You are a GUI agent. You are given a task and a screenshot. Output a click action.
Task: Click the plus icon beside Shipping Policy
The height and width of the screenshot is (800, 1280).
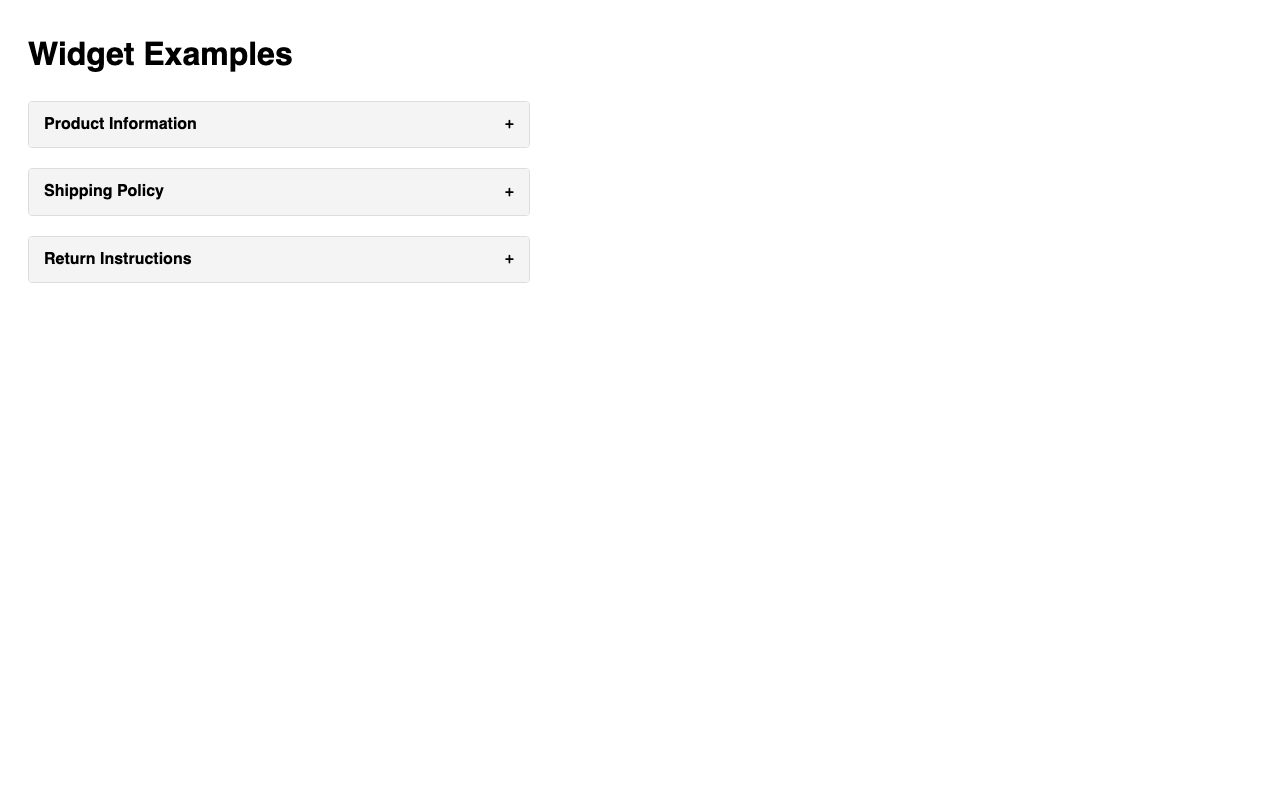pyautogui.click(x=509, y=192)
